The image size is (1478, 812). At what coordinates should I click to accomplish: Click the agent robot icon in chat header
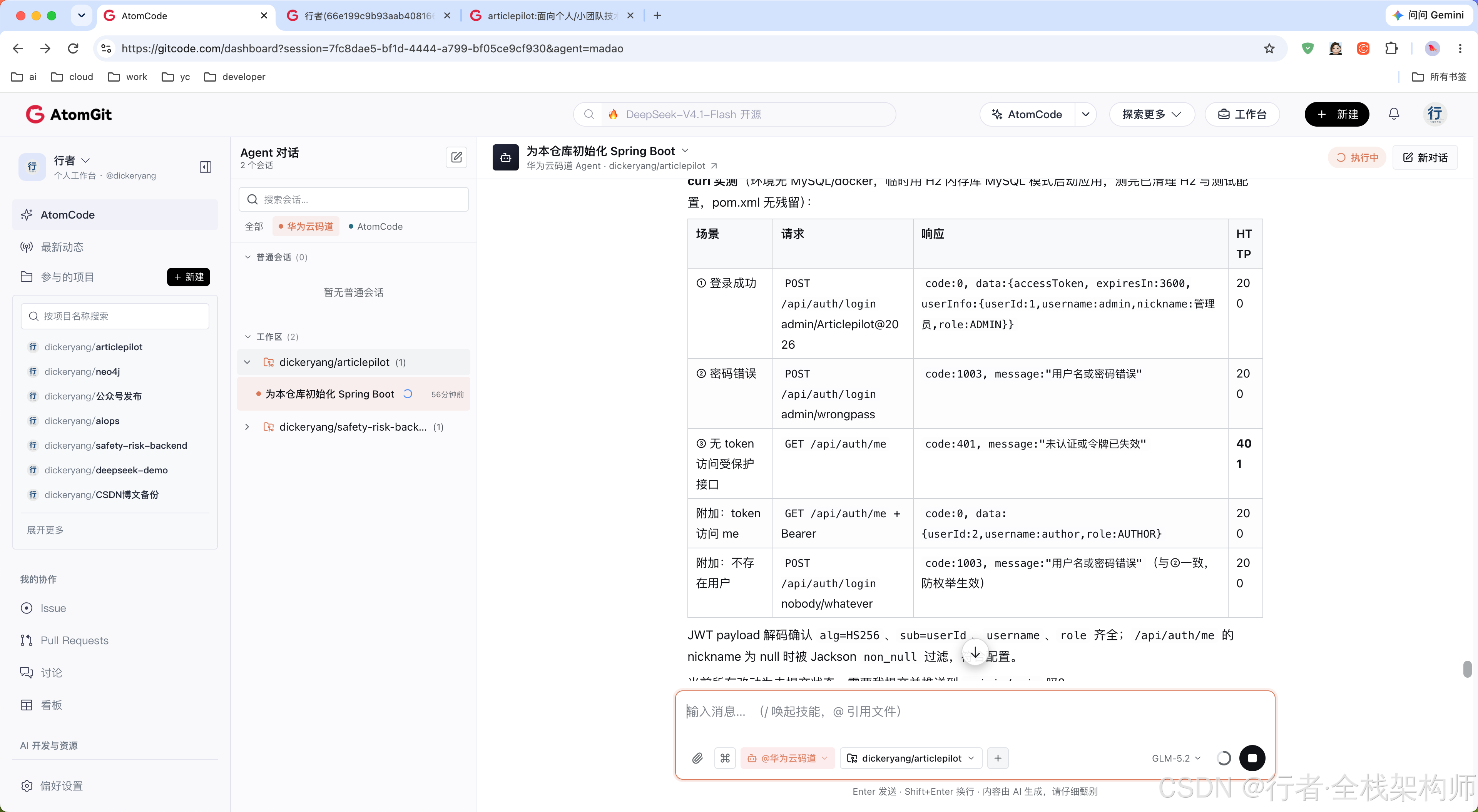505,157
